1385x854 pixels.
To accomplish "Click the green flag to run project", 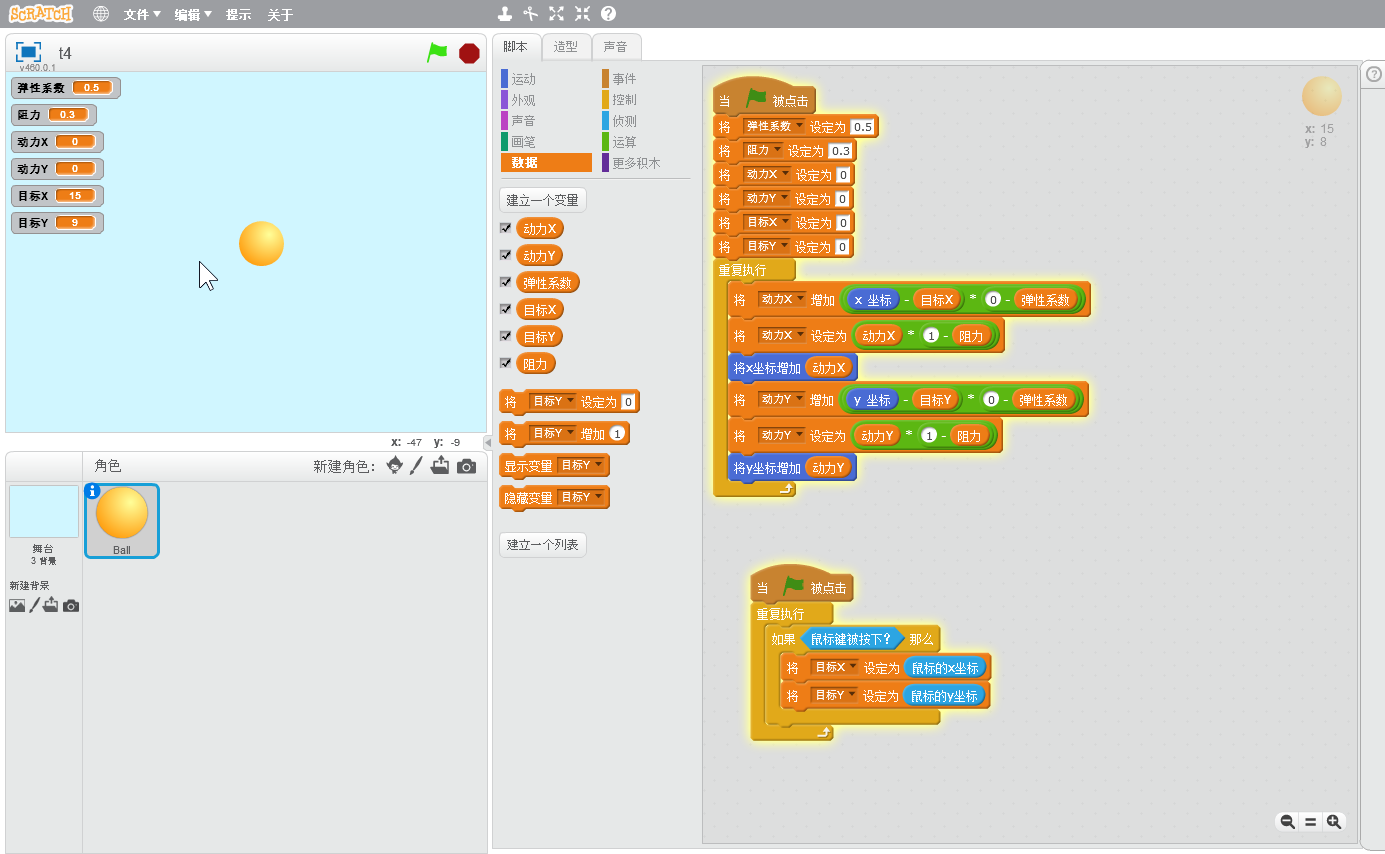I will (437, 53).
